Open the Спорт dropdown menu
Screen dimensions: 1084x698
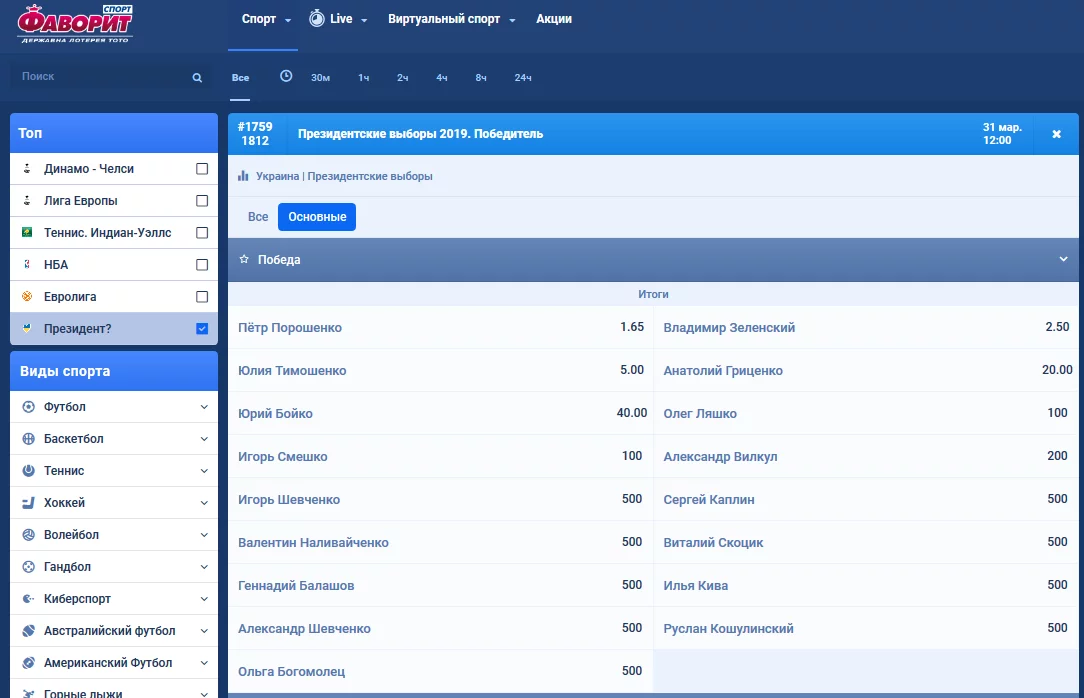click(266, 19)
